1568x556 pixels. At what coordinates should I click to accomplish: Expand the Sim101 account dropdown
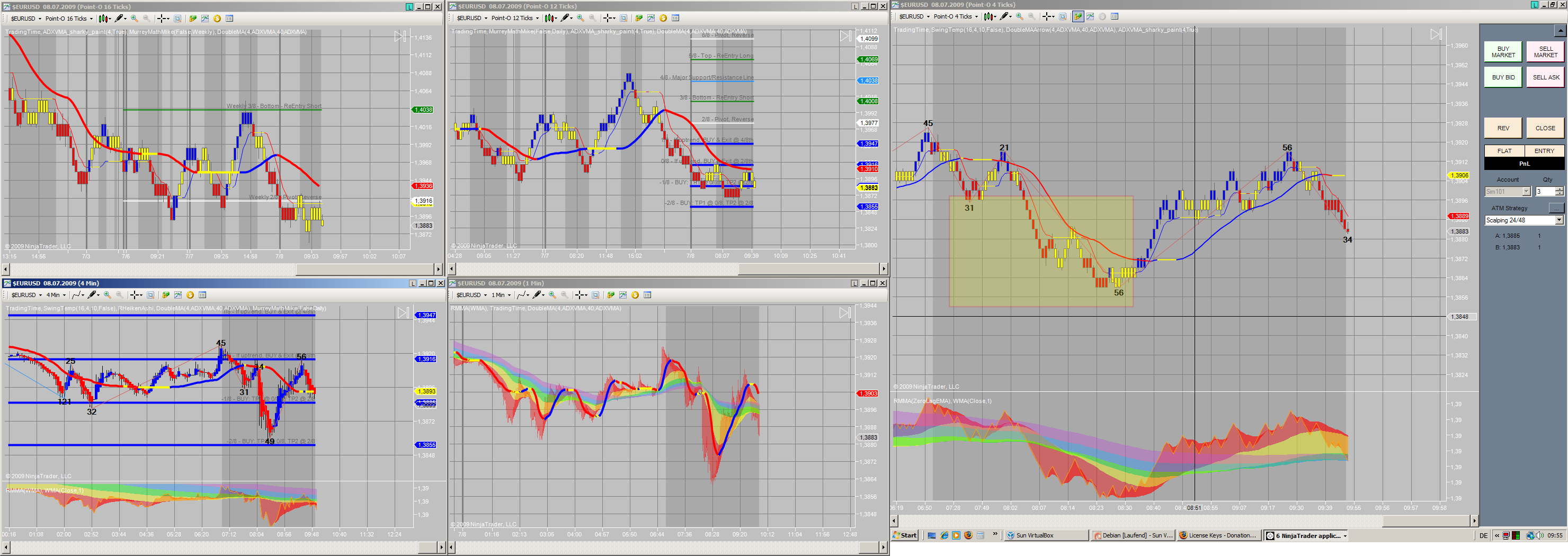pos(1526,192)
